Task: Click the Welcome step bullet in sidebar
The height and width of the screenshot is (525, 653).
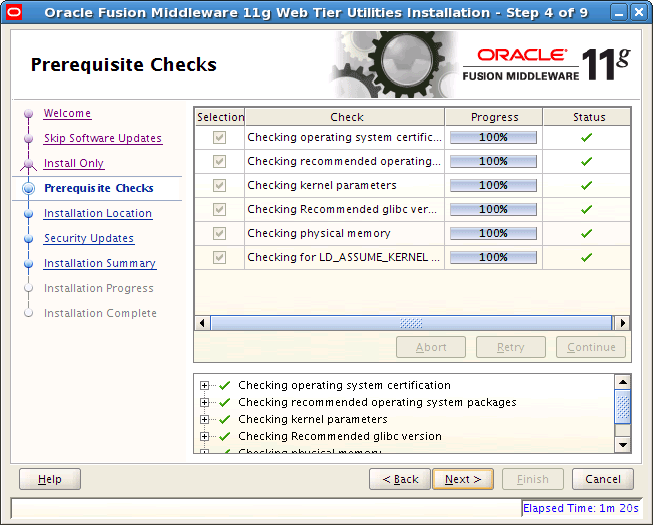Action: click(x=28, y=113)
